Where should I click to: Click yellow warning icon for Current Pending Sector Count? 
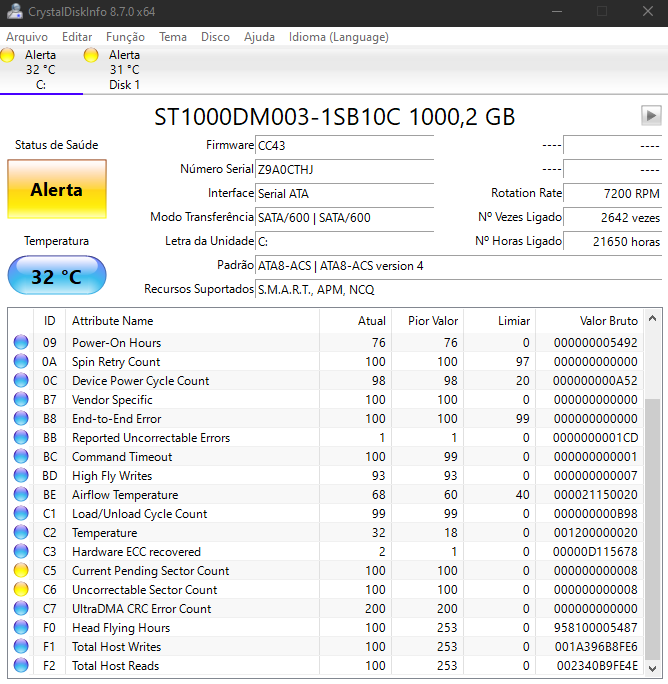[21, 571]
